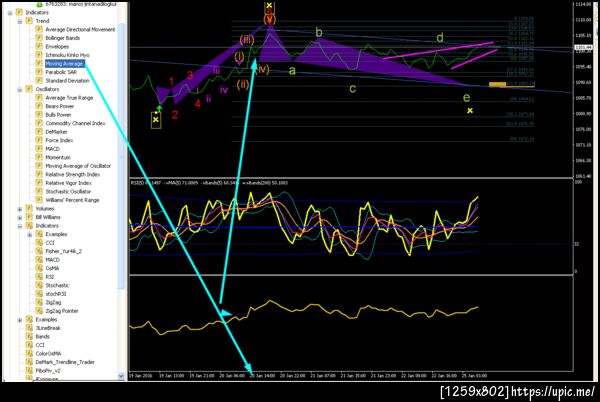
Task: Select the Bill Williams folder label
Action: 48,217
